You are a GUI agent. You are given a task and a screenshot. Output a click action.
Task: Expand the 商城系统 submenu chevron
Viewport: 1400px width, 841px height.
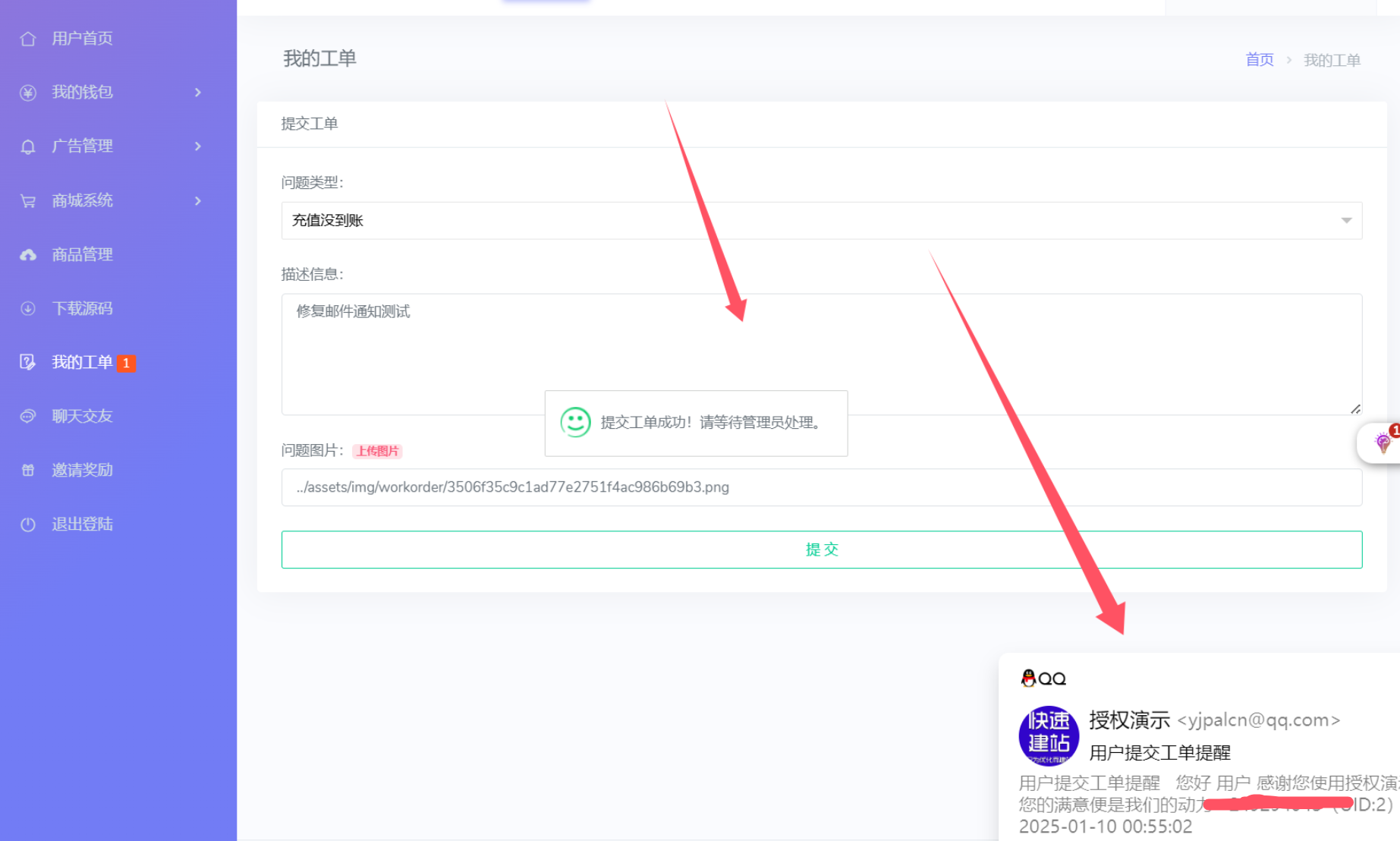click(x=198, y=201)
